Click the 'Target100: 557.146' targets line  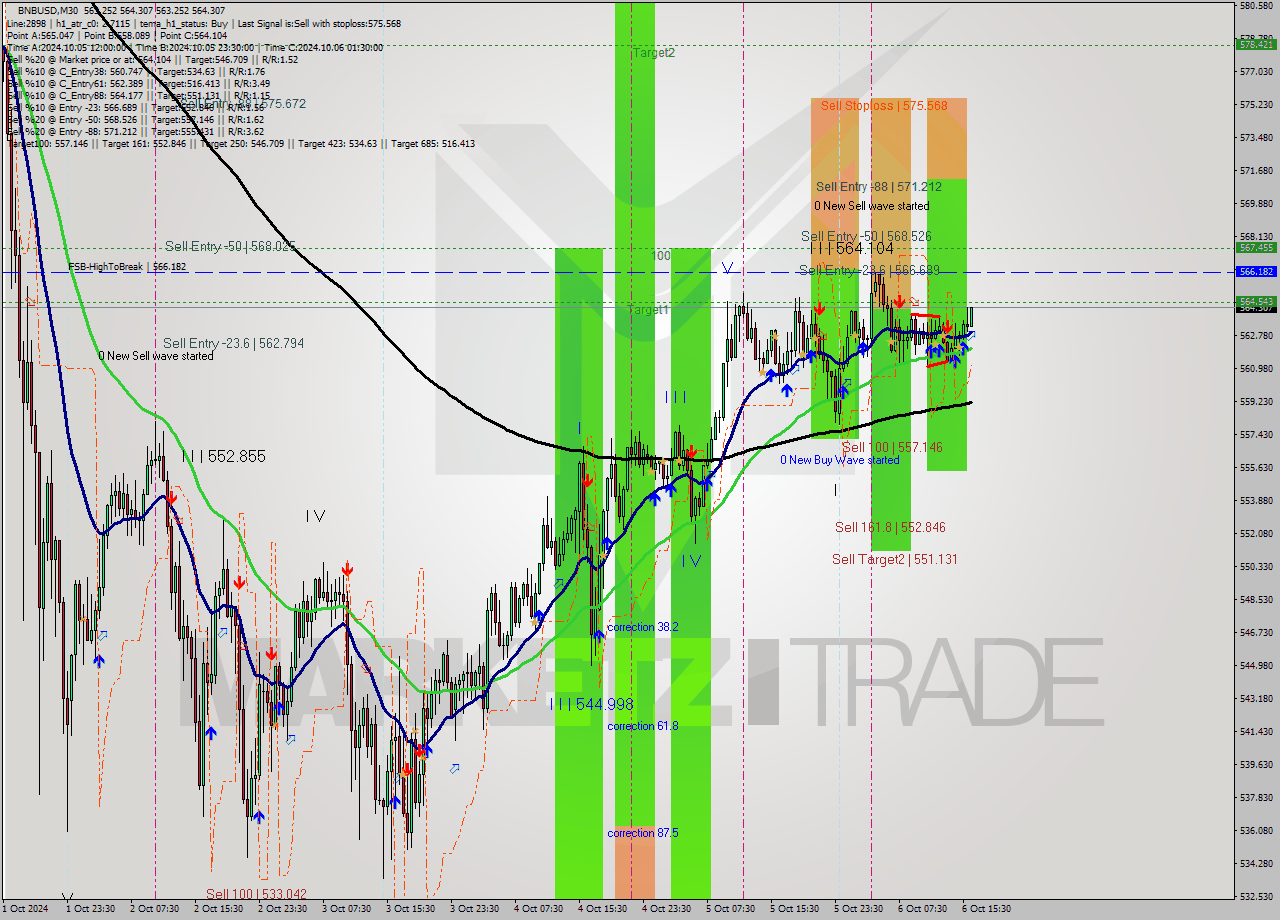(240, 144)
